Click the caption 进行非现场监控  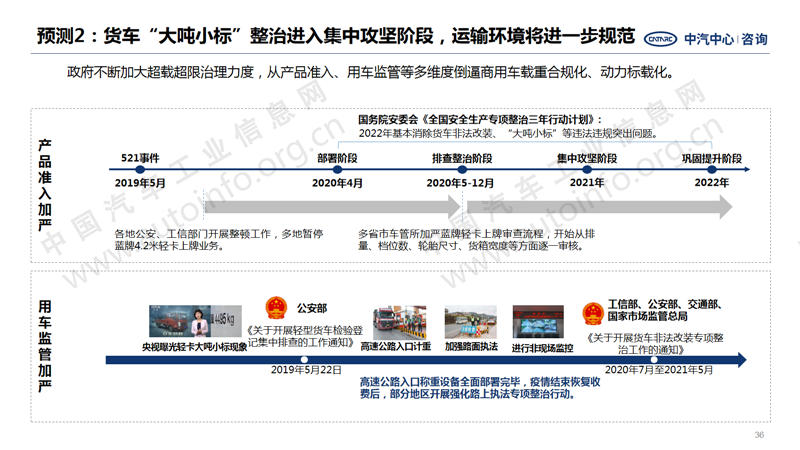click(x=542, y=348)
